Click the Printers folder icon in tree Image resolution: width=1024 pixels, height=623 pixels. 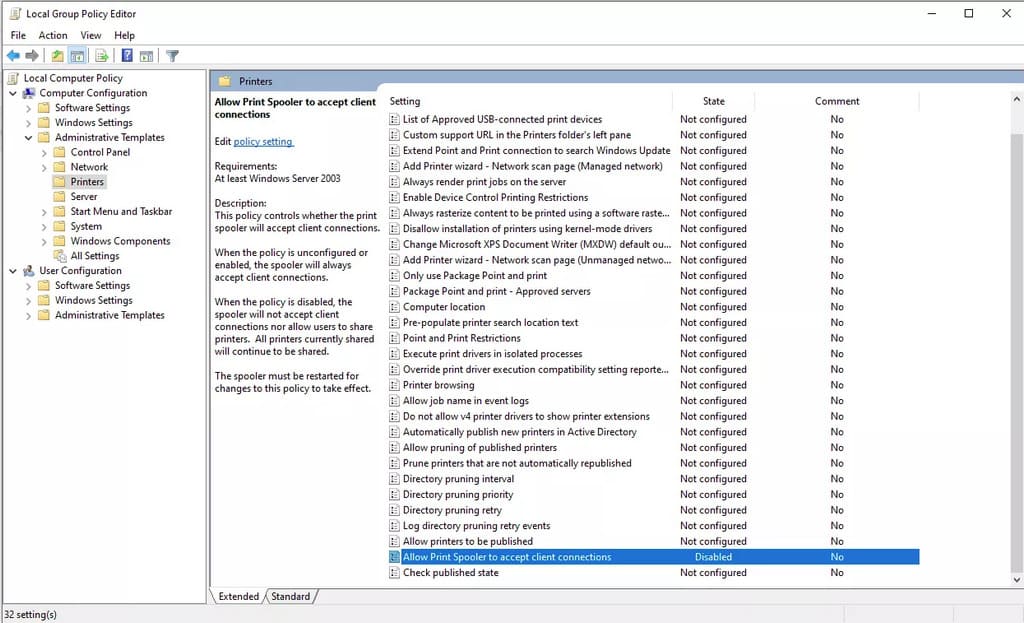pos(59,182)
